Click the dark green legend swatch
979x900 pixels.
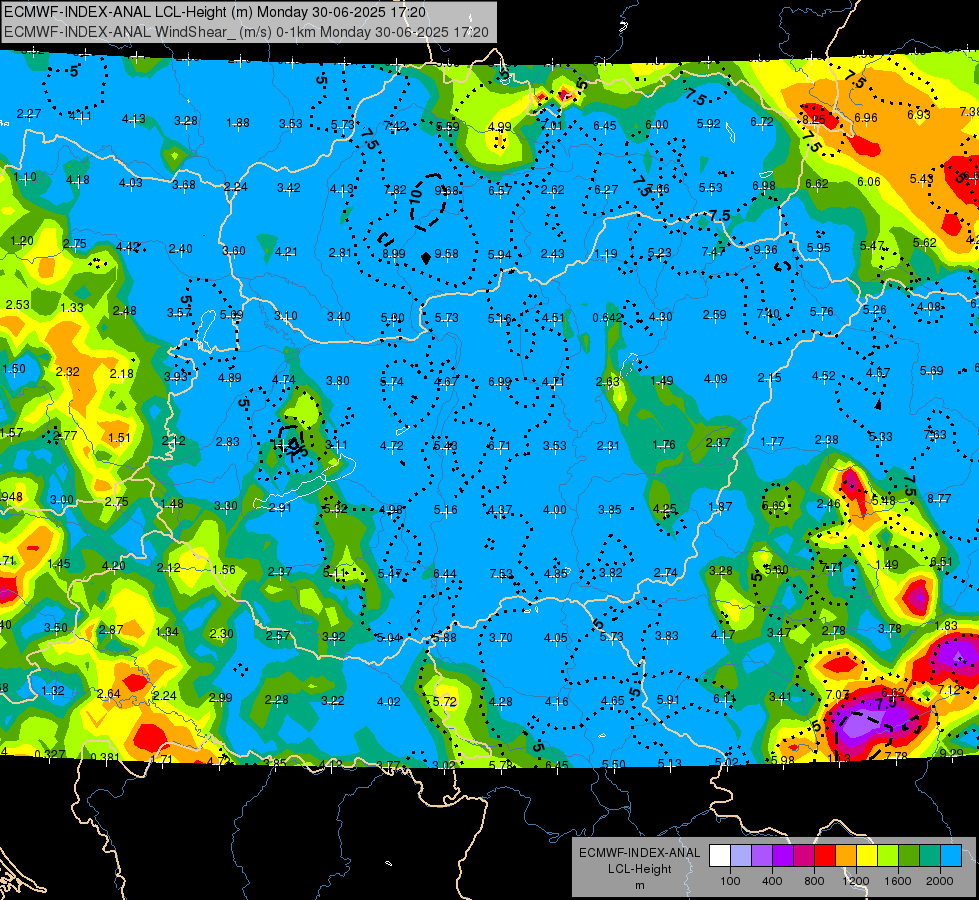[908, 856]
